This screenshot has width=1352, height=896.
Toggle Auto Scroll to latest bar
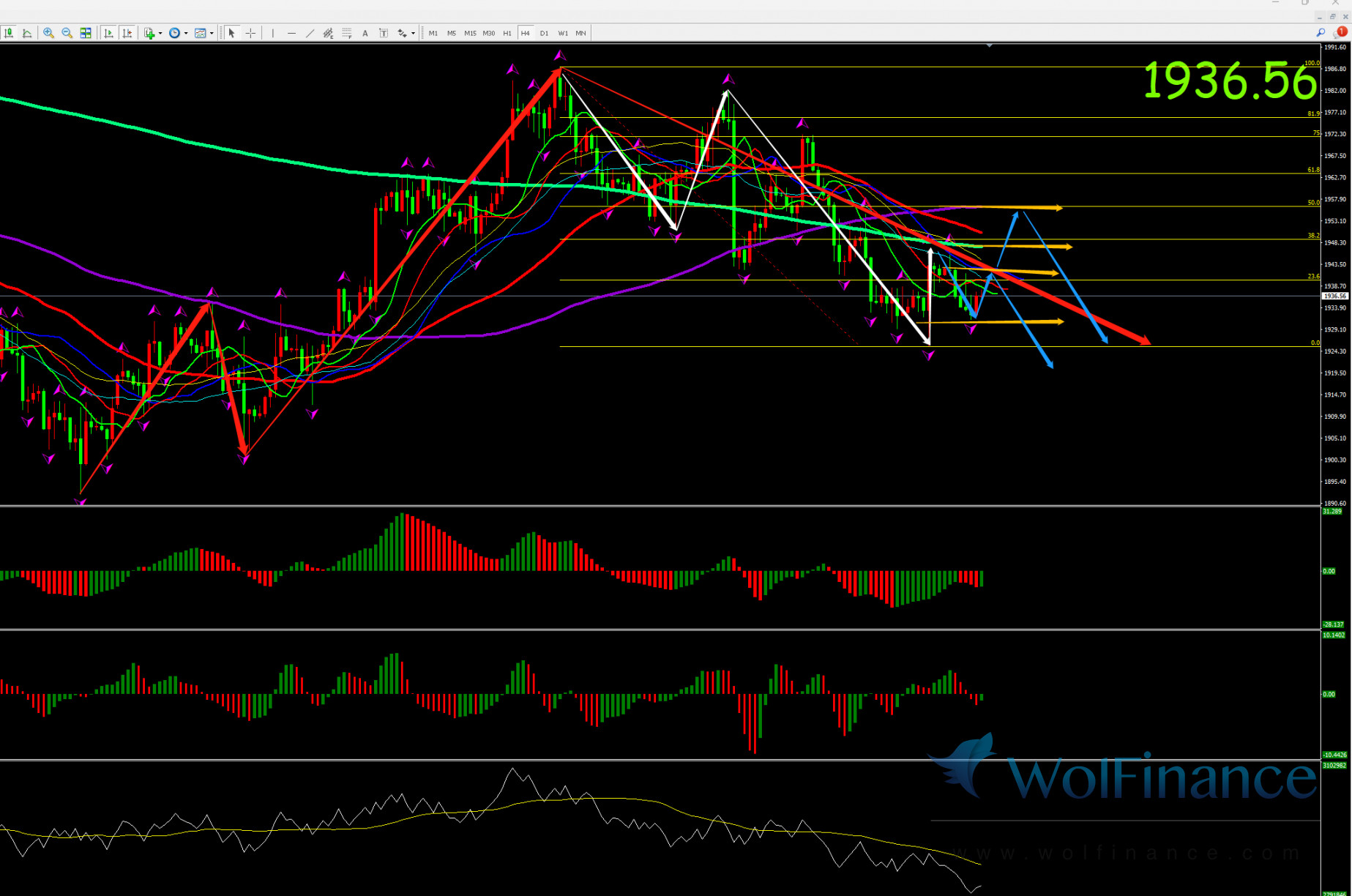108,33
